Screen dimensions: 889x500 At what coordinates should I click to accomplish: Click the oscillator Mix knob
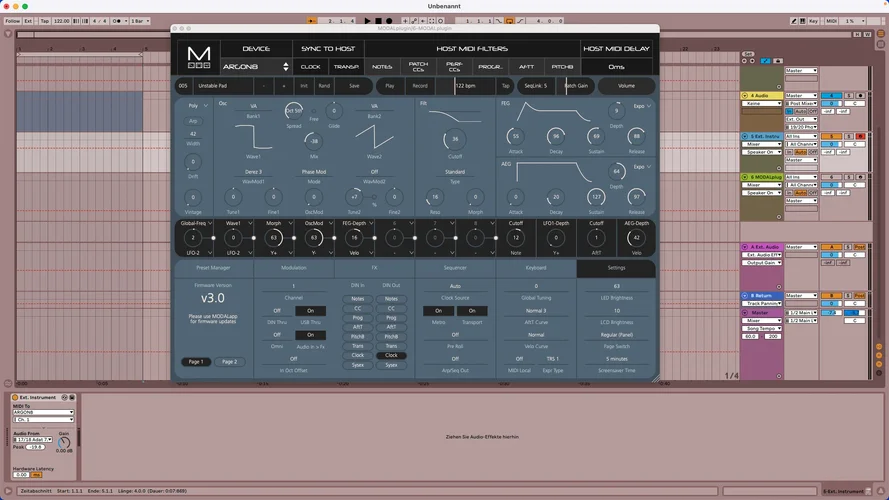pyautogui.click(x=313, y=141)
